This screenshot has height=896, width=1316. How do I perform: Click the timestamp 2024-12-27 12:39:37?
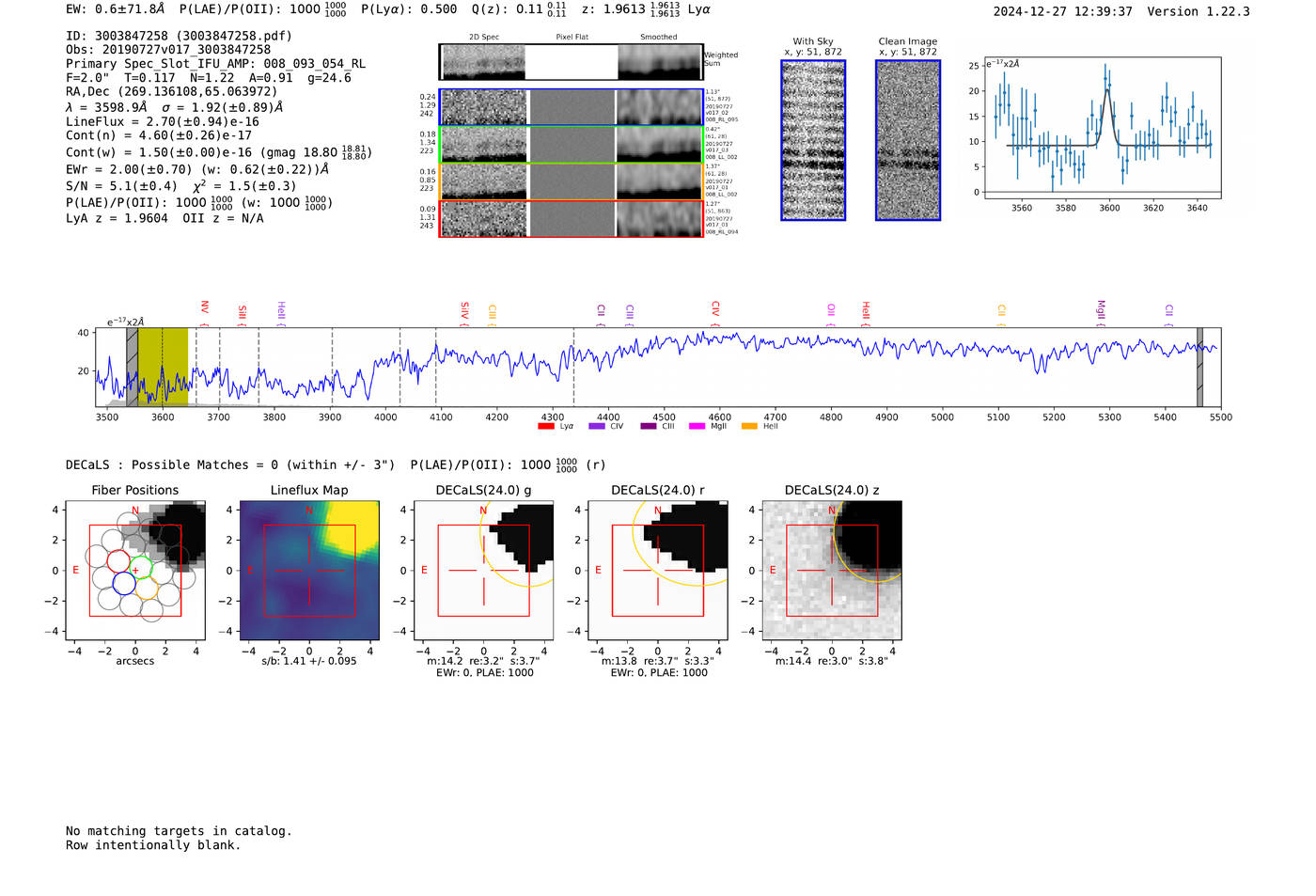(1063, 11)
